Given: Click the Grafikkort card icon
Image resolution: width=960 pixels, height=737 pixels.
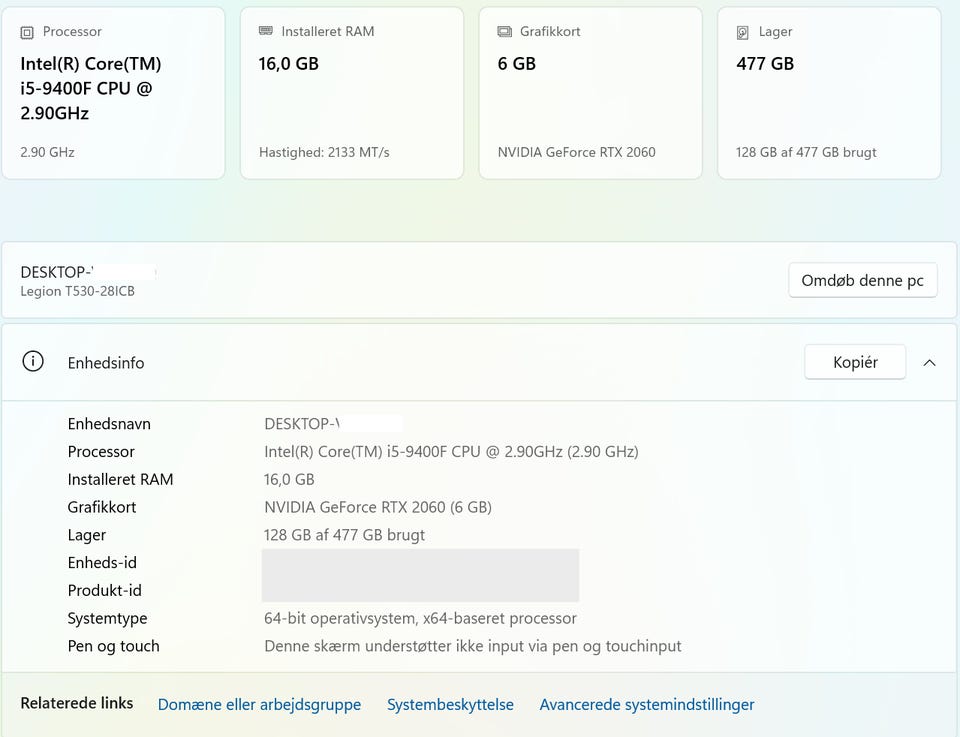Looking at the screenshot, I should (x=504, y=31).
